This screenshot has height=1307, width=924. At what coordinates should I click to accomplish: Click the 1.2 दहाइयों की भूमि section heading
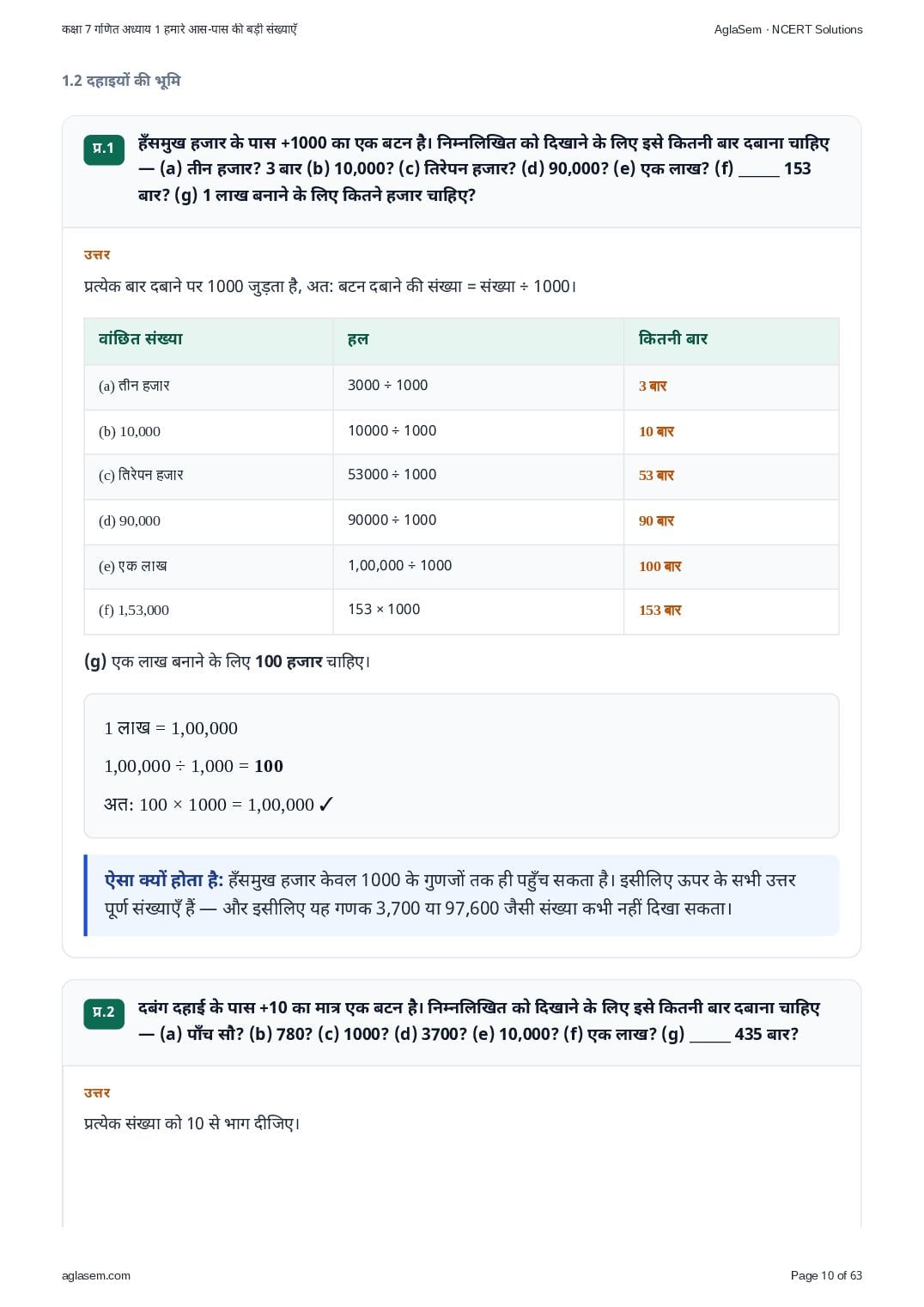[x=121, y=81]
